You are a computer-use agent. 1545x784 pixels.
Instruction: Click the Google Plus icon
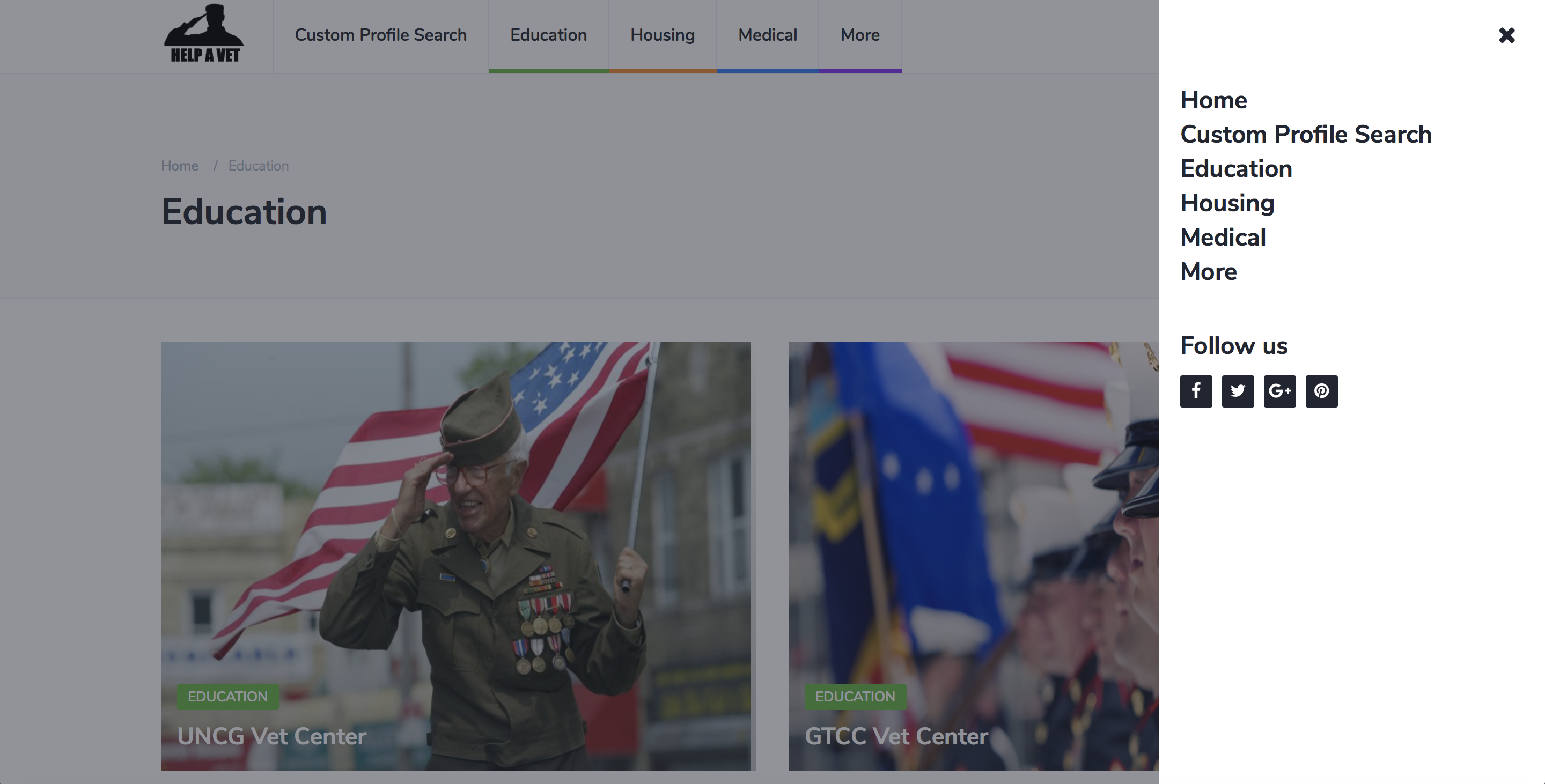pyautogui.click(x=1279, y=391)
